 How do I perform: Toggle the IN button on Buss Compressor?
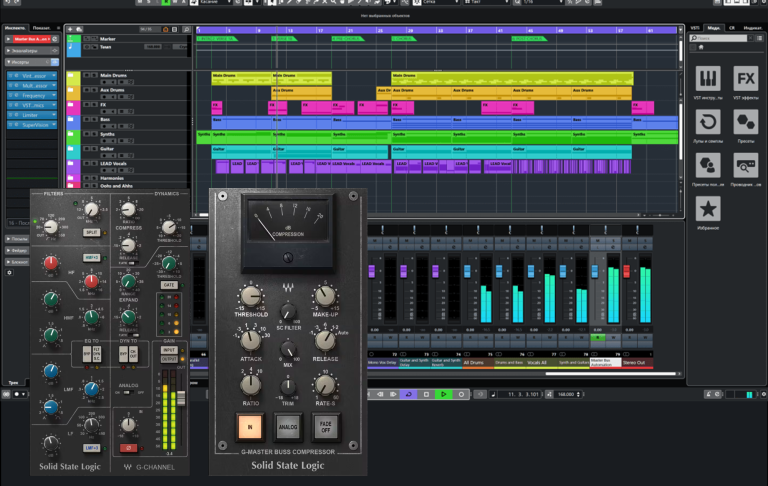250,427
